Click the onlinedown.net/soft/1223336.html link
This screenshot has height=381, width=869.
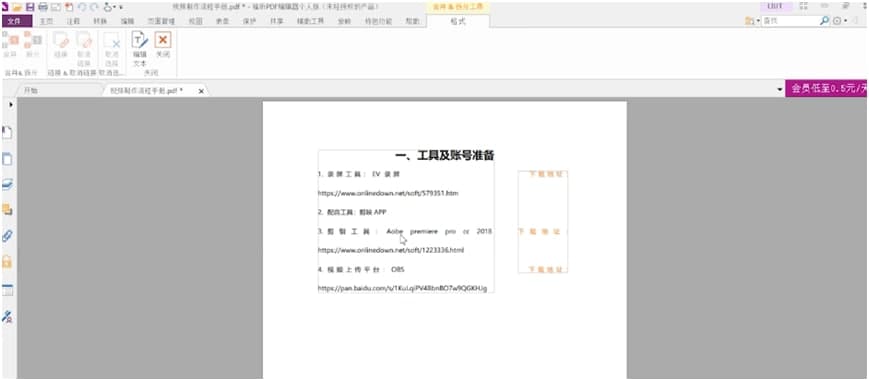pos(391,250)
